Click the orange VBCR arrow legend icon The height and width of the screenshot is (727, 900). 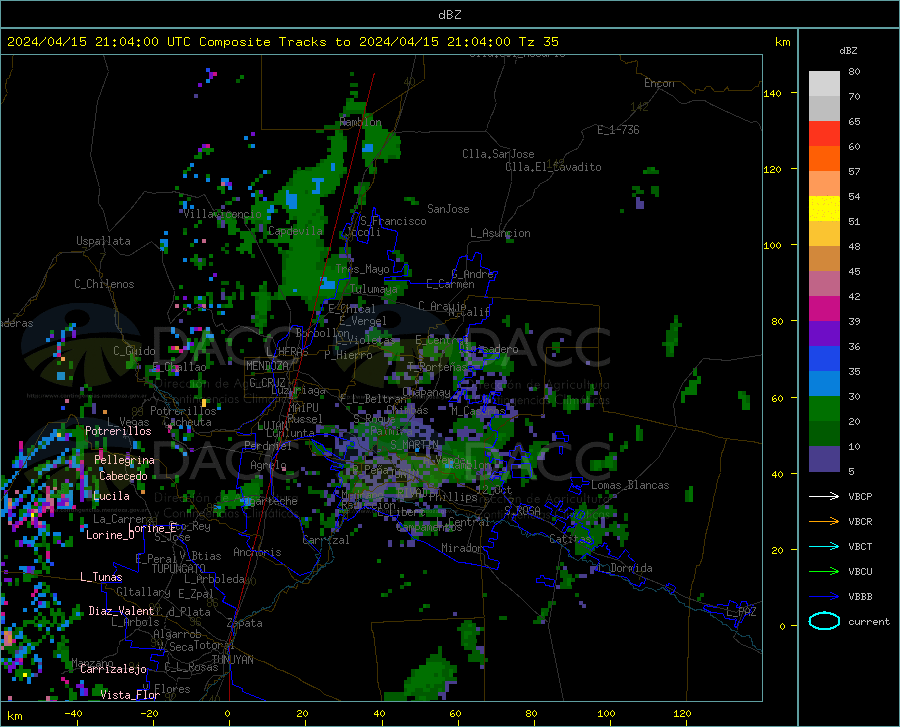pos(824,522)
